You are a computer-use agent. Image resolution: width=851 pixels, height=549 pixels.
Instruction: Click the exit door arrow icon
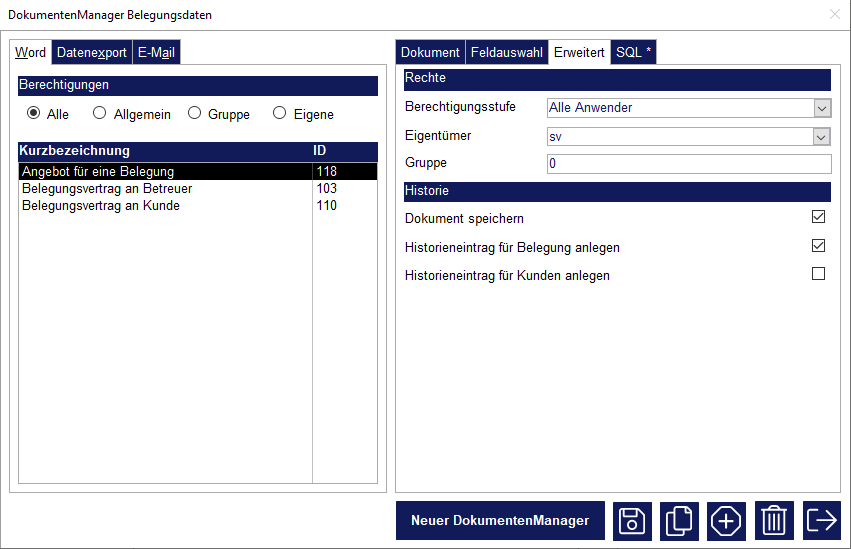(822, 521)
